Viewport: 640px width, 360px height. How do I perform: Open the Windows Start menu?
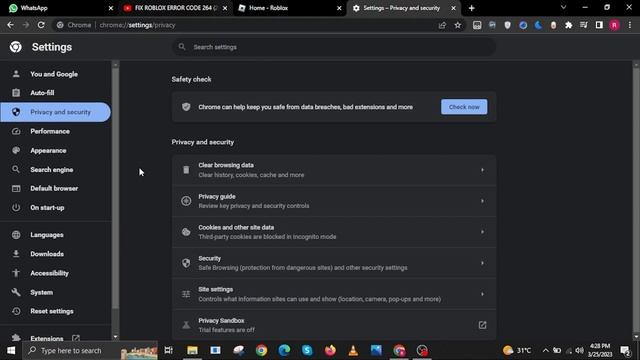coord(11,350)
